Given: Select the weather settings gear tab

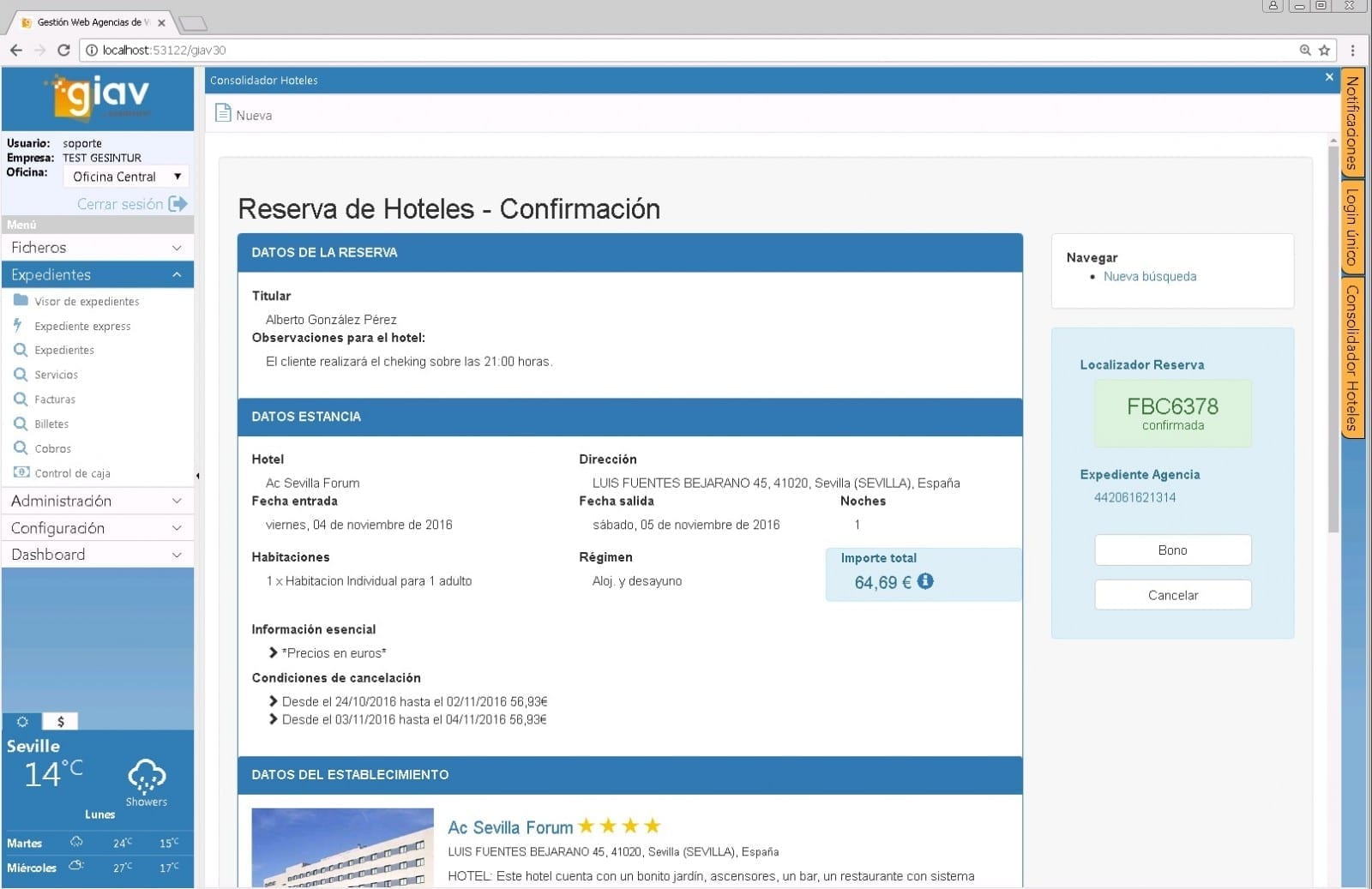Looking at the screenshot, I should coord(22,721).
